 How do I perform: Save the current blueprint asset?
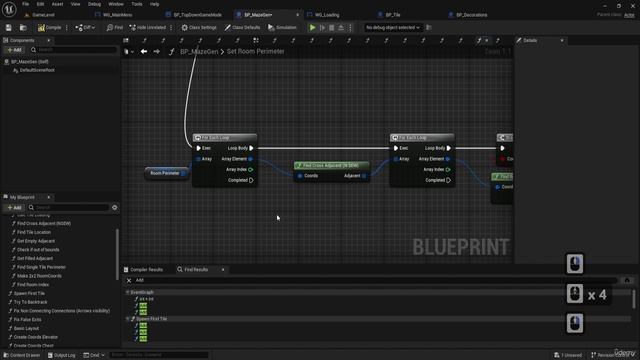point(9,27)
